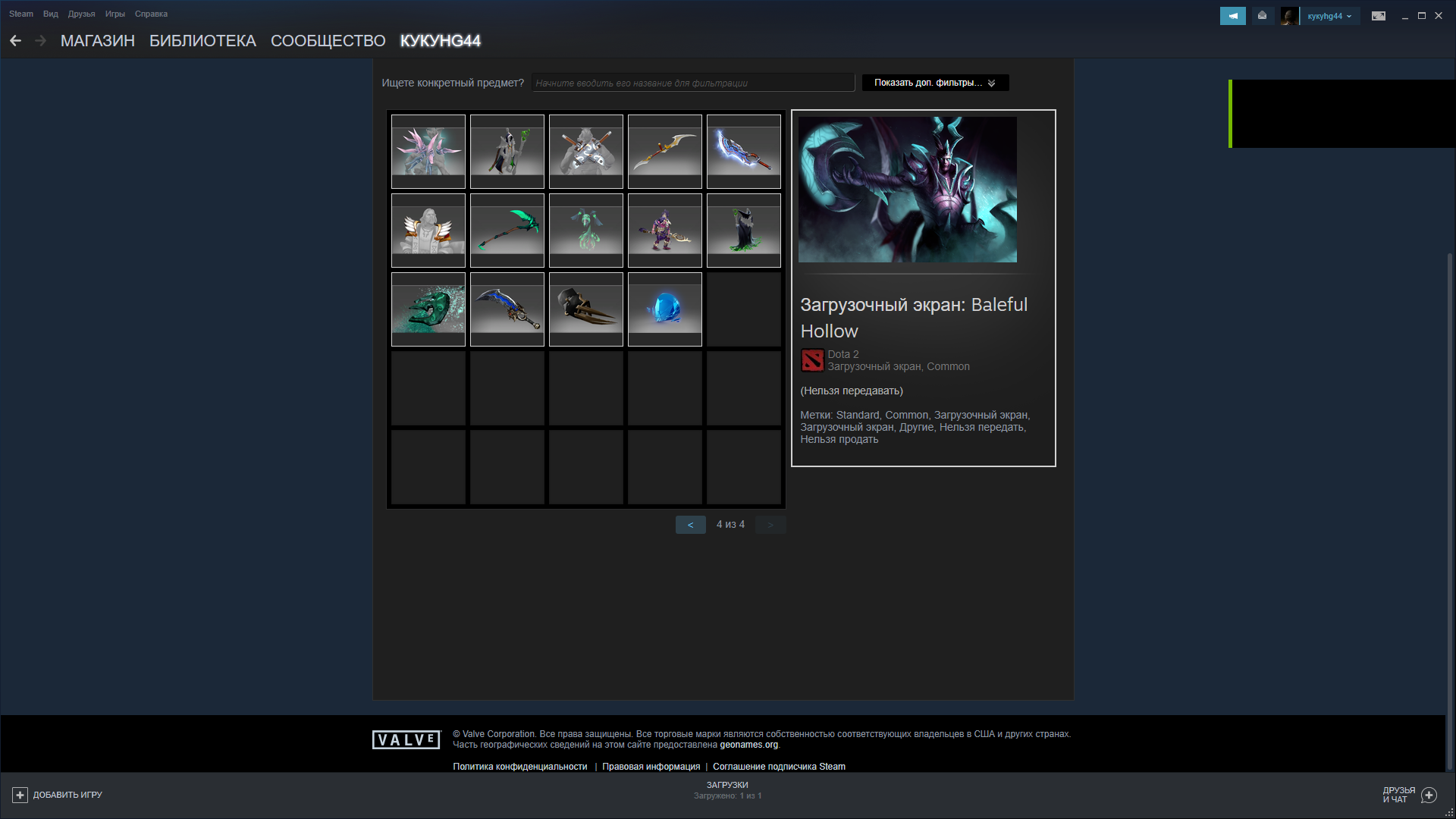The image size is (1456, 819).
Task: Go to previous inventory page
Action: click(x=690, y=525)
